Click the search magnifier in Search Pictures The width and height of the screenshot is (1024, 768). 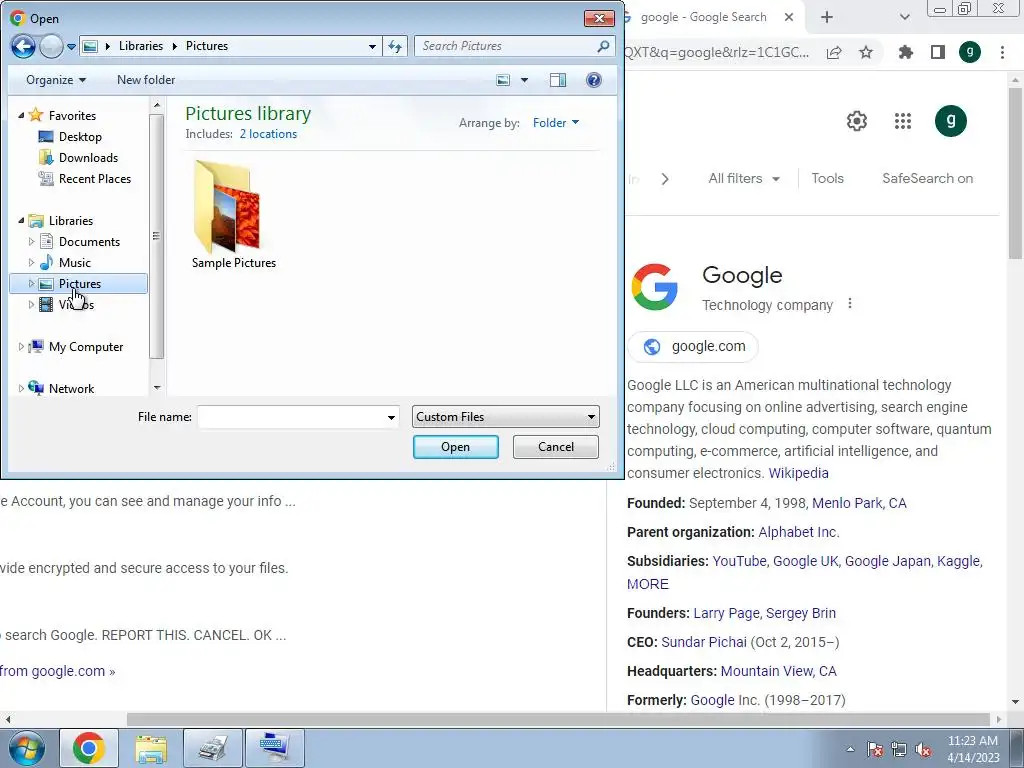pos(603,46)
